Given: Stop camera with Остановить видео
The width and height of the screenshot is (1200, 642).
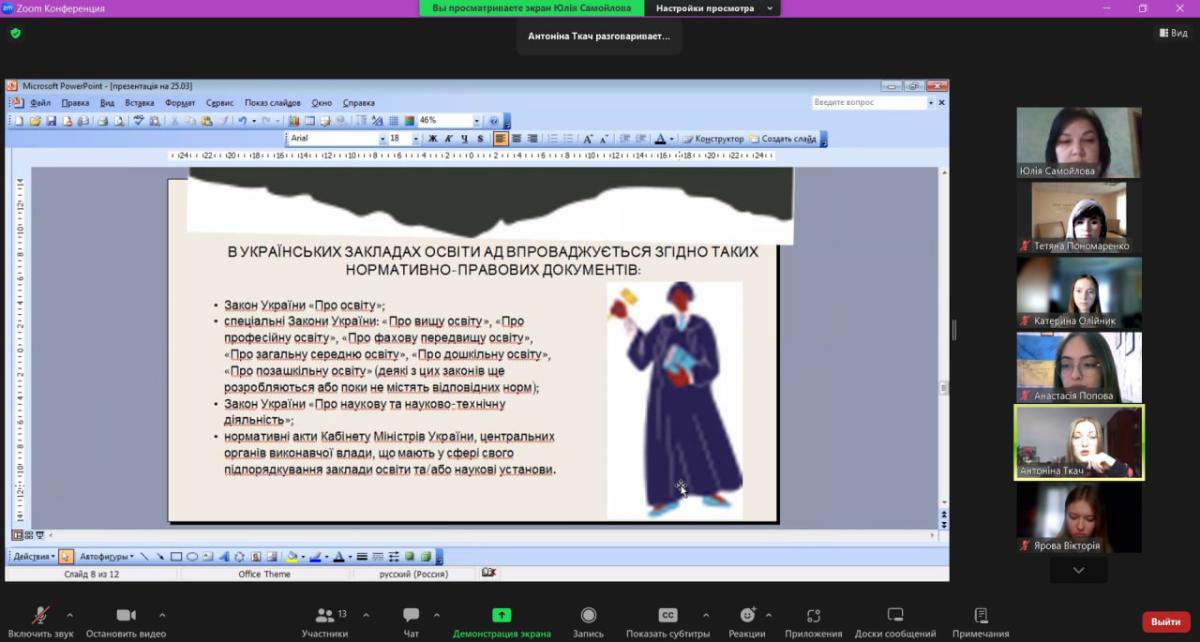Looking at the screenshot, I should pyautogui.click(x=125, y=616).
